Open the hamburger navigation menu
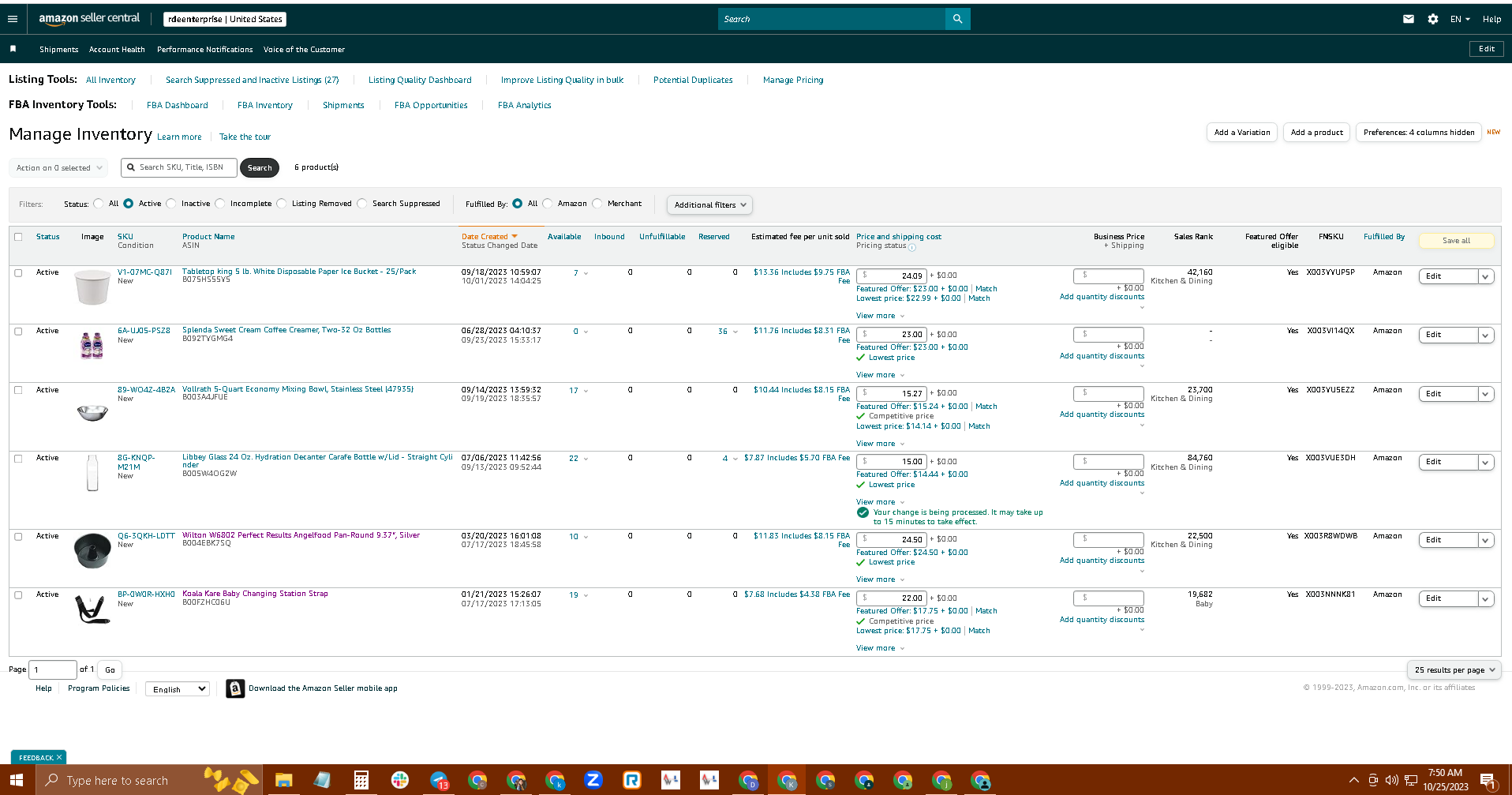This screenshot has height=795, width=1512. click(13, 19)
